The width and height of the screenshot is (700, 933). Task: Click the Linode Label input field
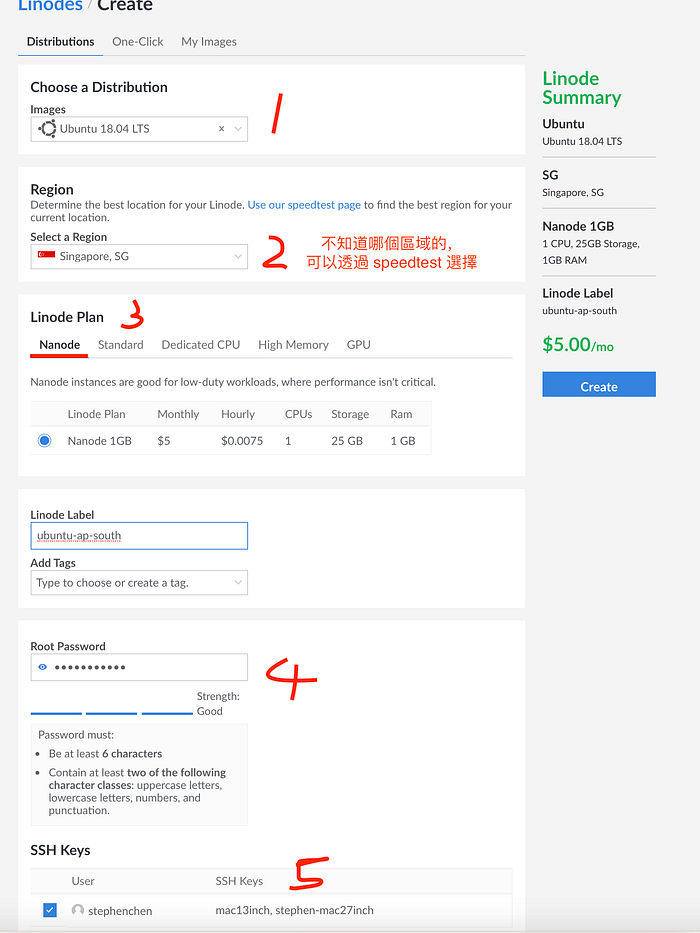[x=139, y=536]
